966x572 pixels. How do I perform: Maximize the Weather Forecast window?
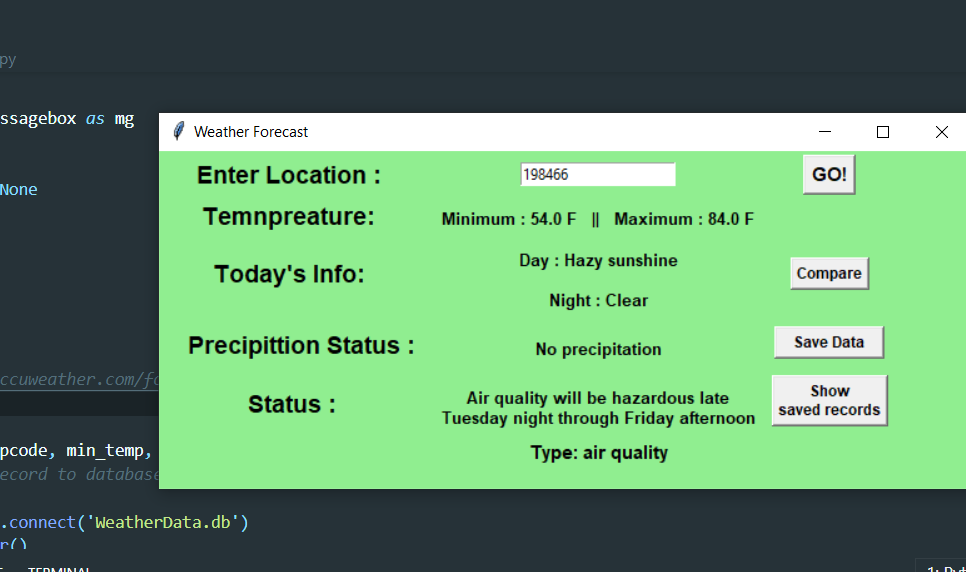[x=883, y=132]
